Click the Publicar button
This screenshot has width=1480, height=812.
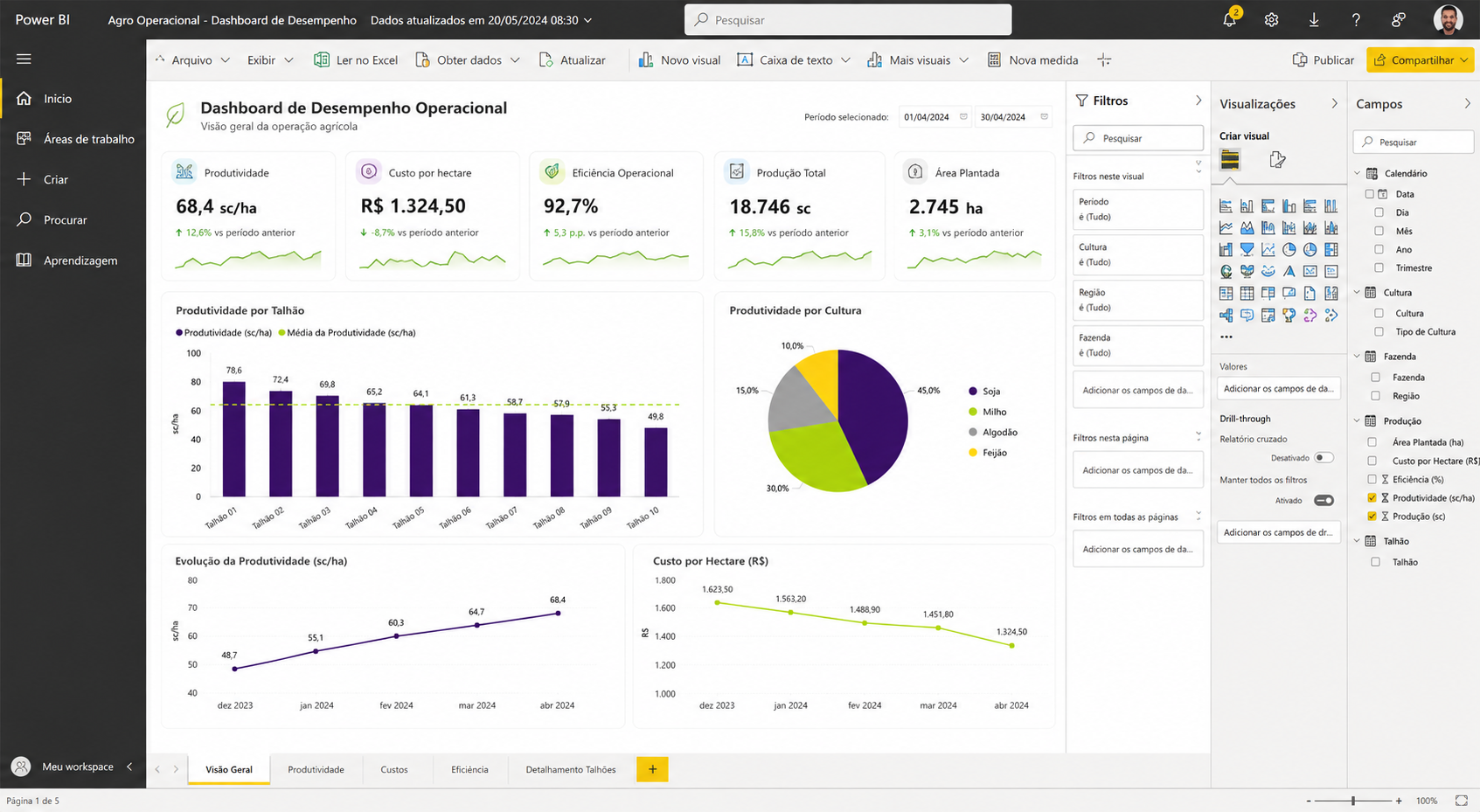pos(1323,59)
